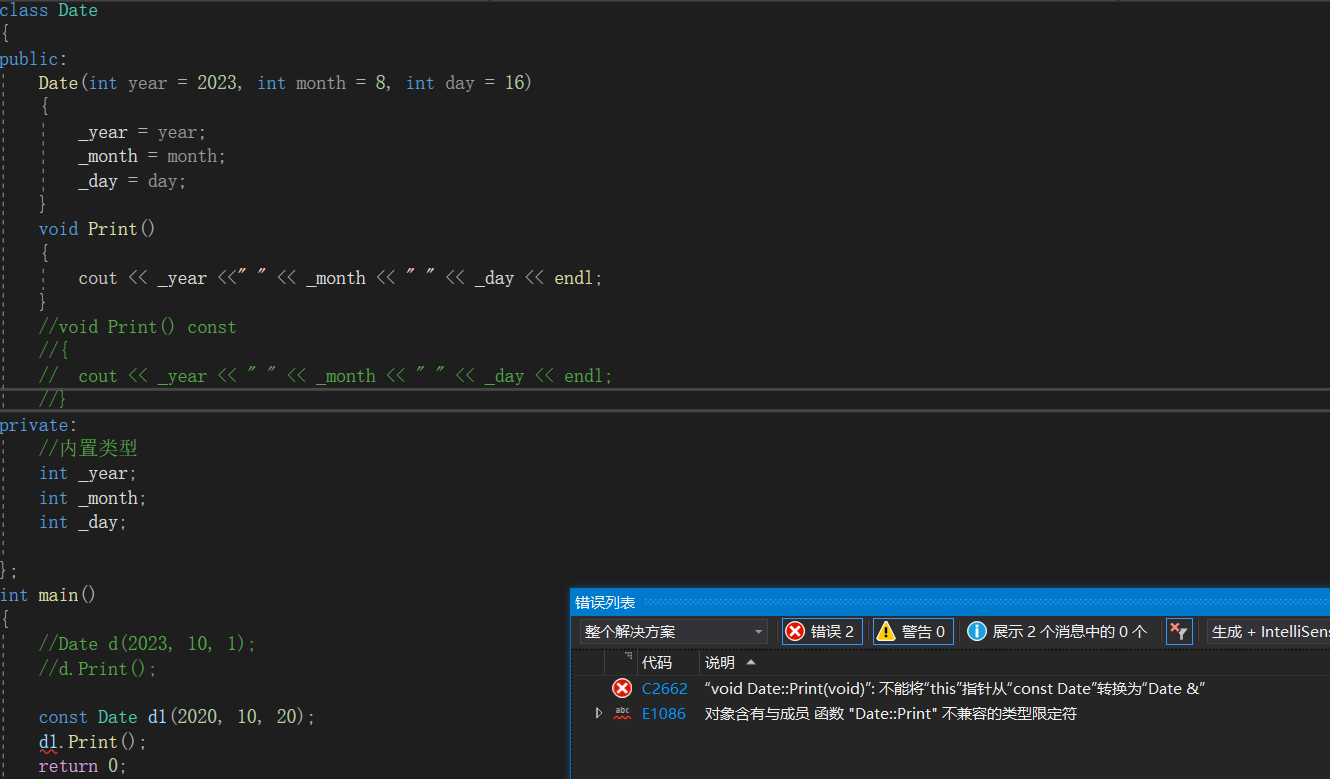
Task: Click the //内置类型 comment
Action: click(x=88, y=449)
